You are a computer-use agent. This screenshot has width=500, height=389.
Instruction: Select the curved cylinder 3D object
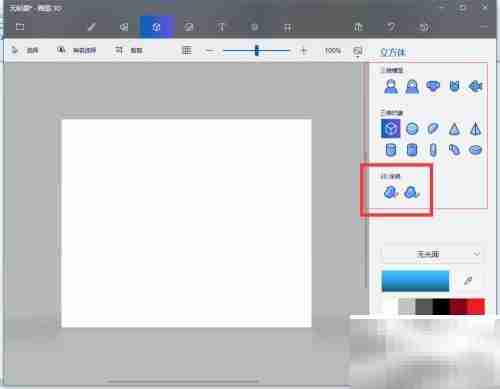pyautogui.click(x=454, y=150)
